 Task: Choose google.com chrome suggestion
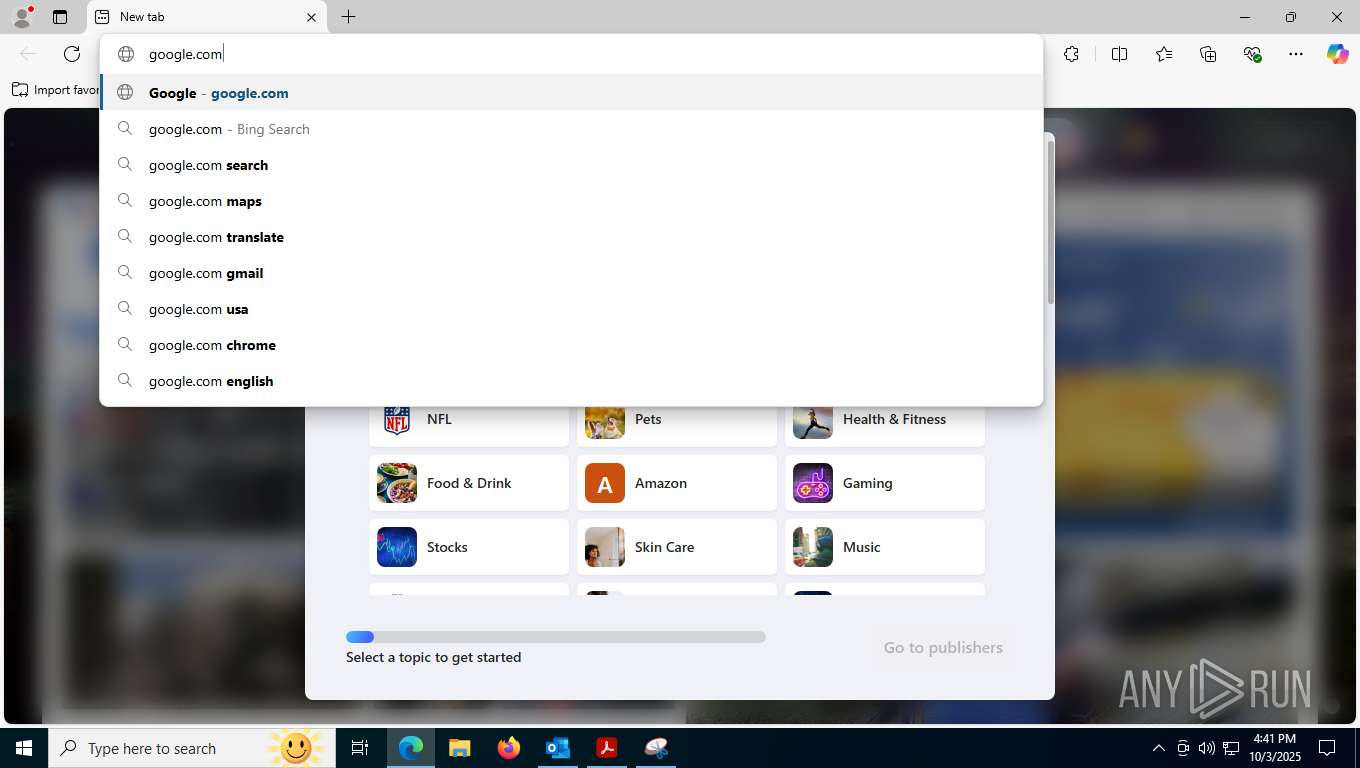tap(572, 345)
